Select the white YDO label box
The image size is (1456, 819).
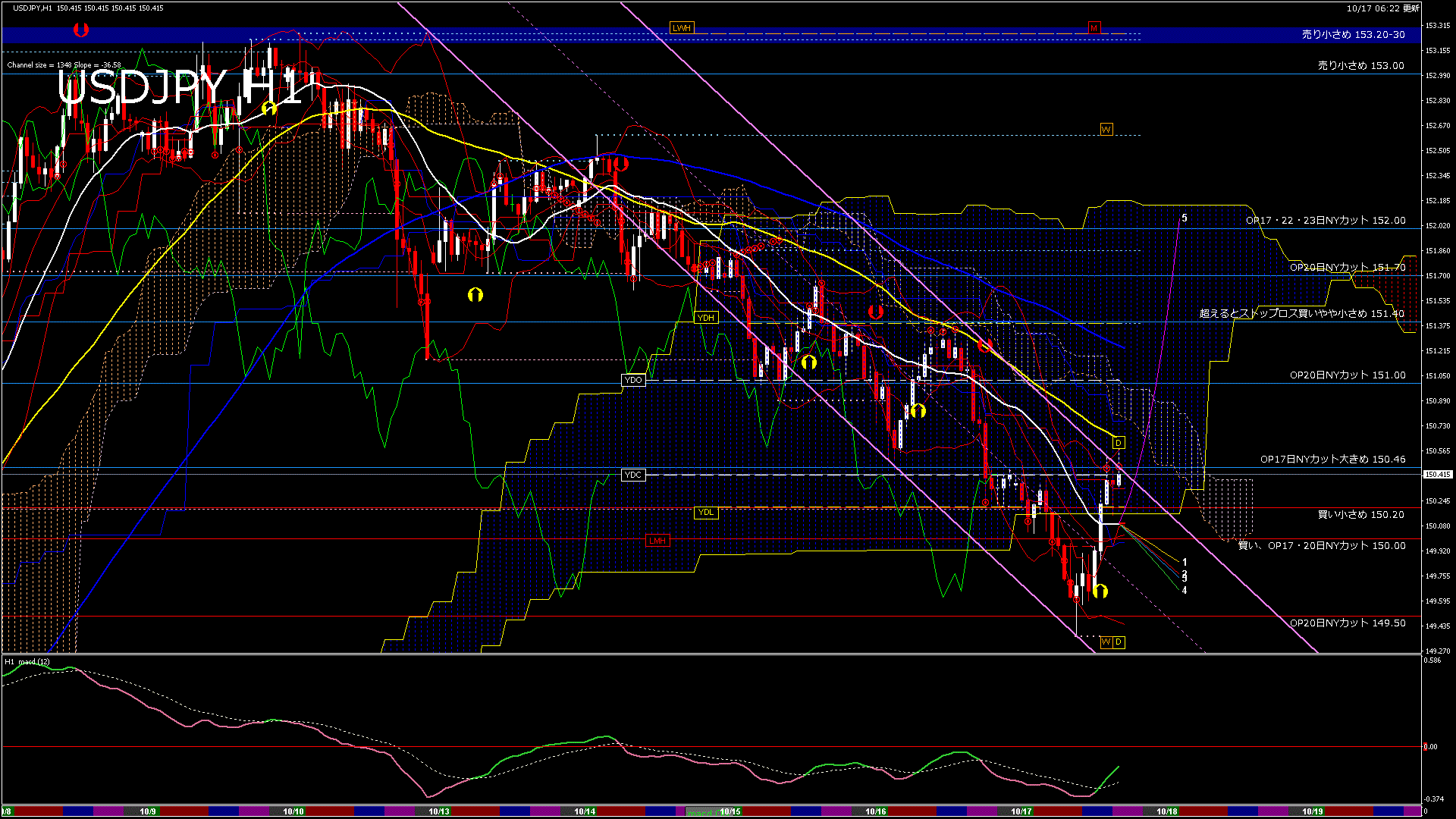click(x=633, y=380)
